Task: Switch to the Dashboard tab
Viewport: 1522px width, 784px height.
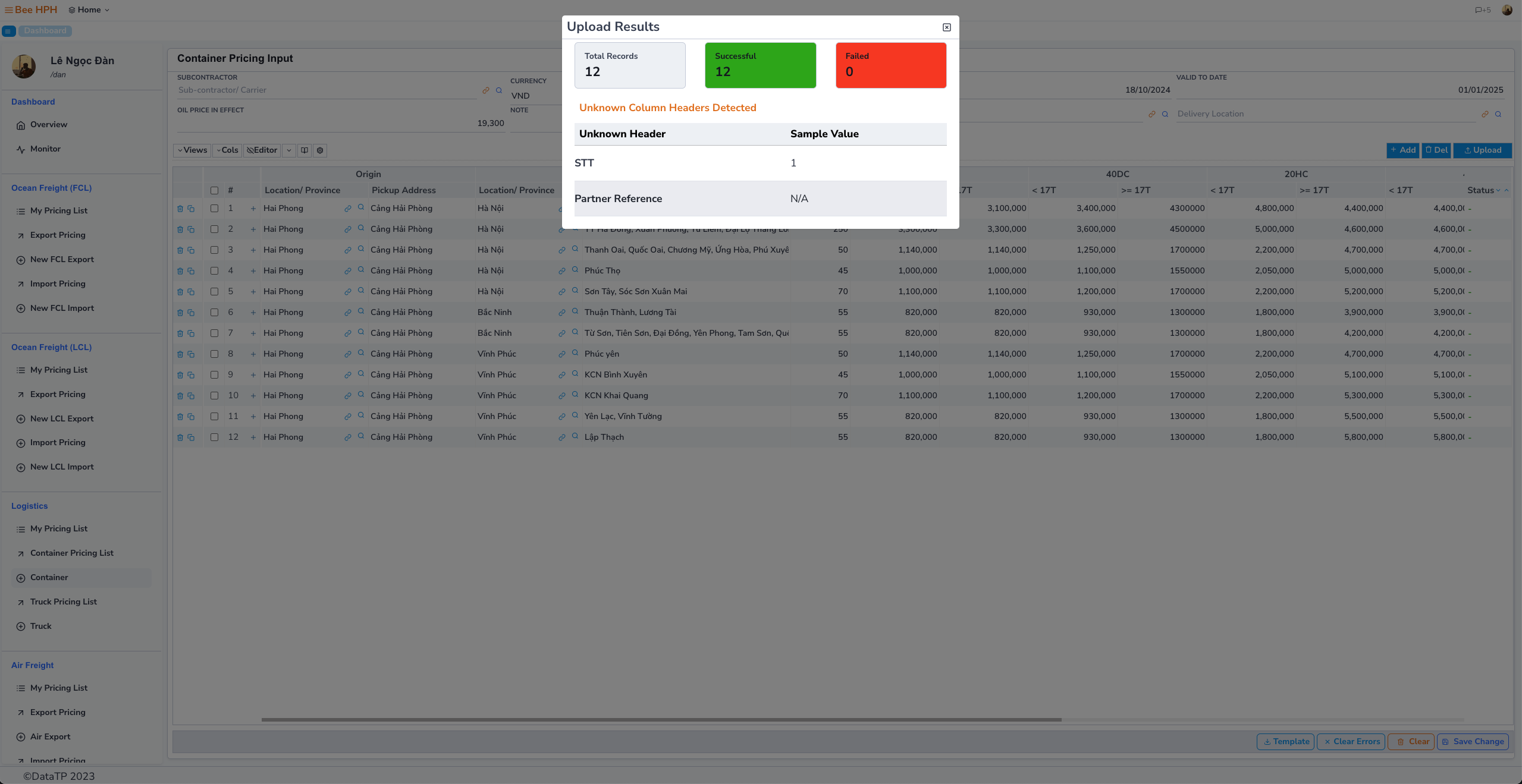Action: pyautogui.click(x=45, y=31)
